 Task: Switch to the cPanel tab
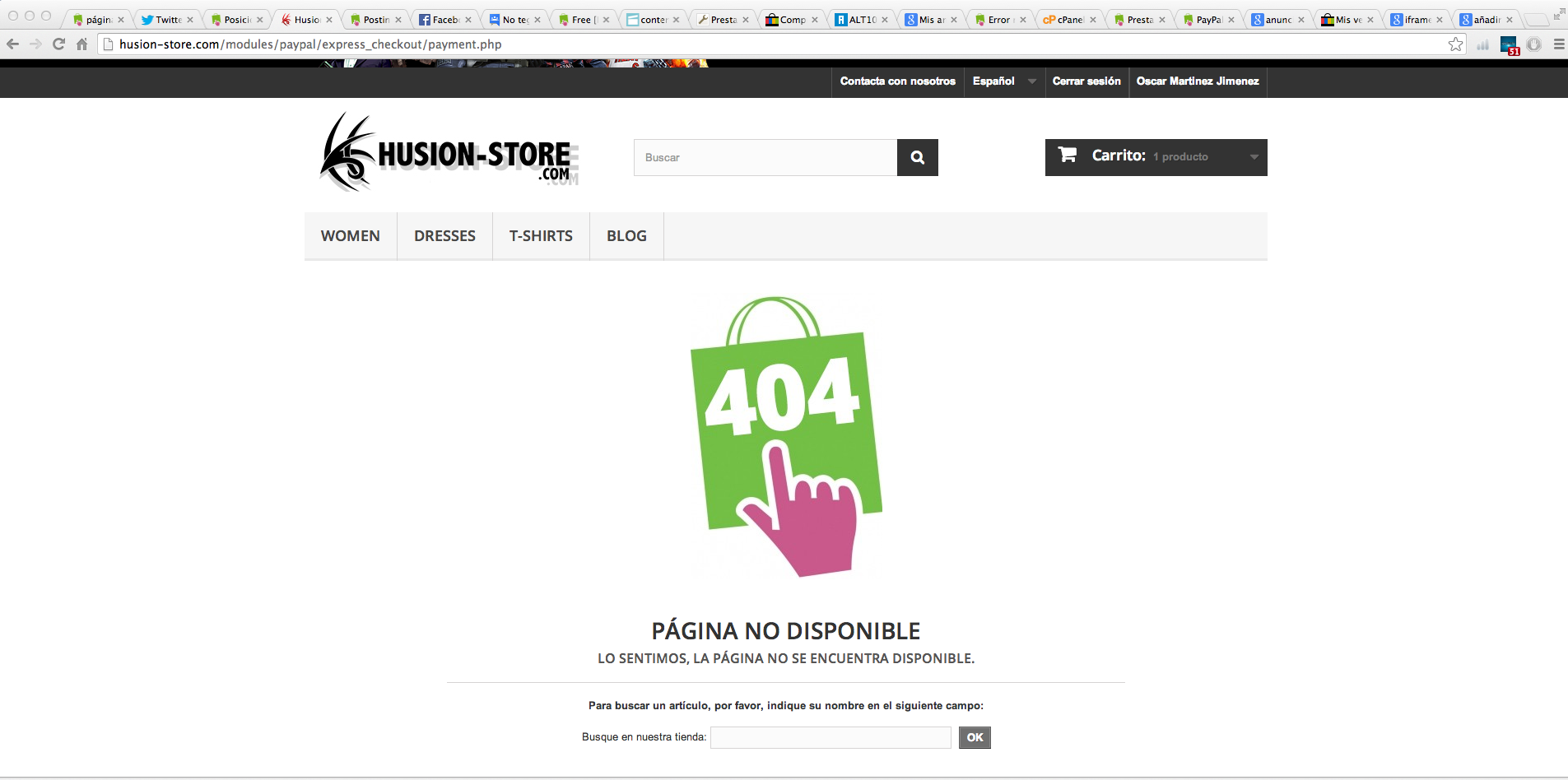1069,20
